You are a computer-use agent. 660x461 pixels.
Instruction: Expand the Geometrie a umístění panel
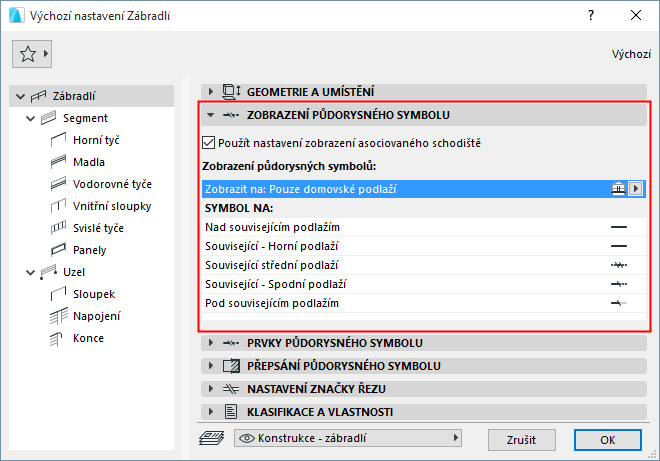coord(211,91)
